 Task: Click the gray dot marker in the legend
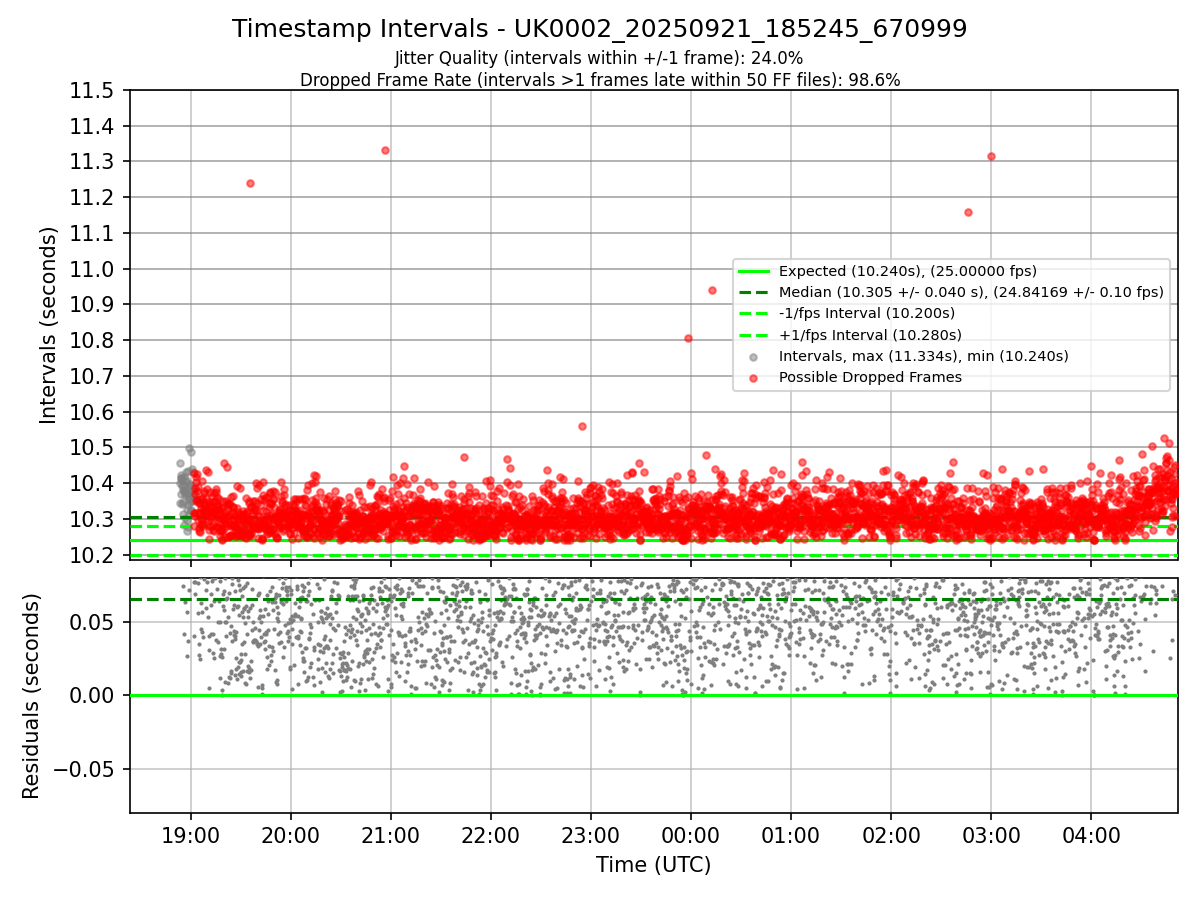point(753,357)
